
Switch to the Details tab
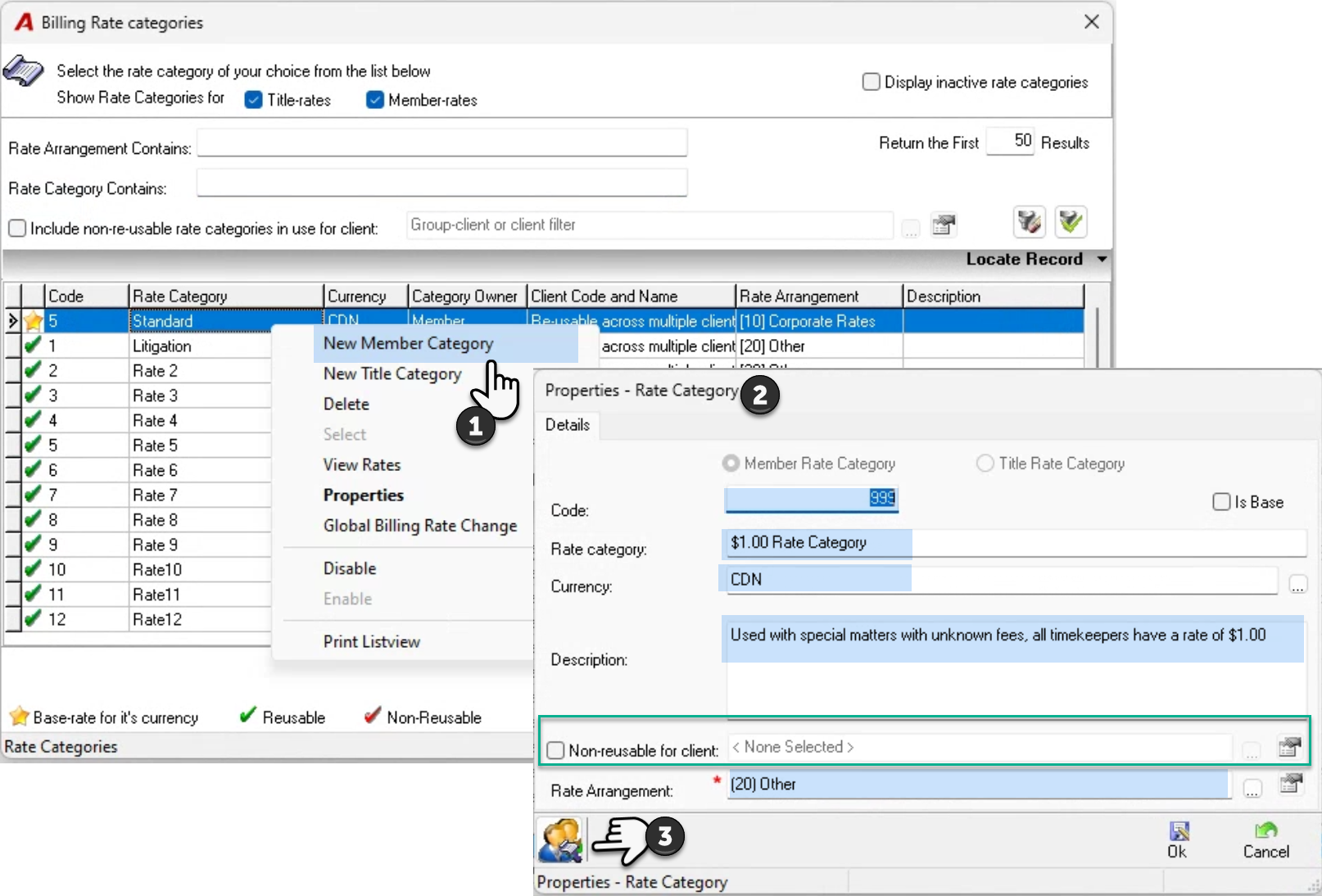[568, 424]
